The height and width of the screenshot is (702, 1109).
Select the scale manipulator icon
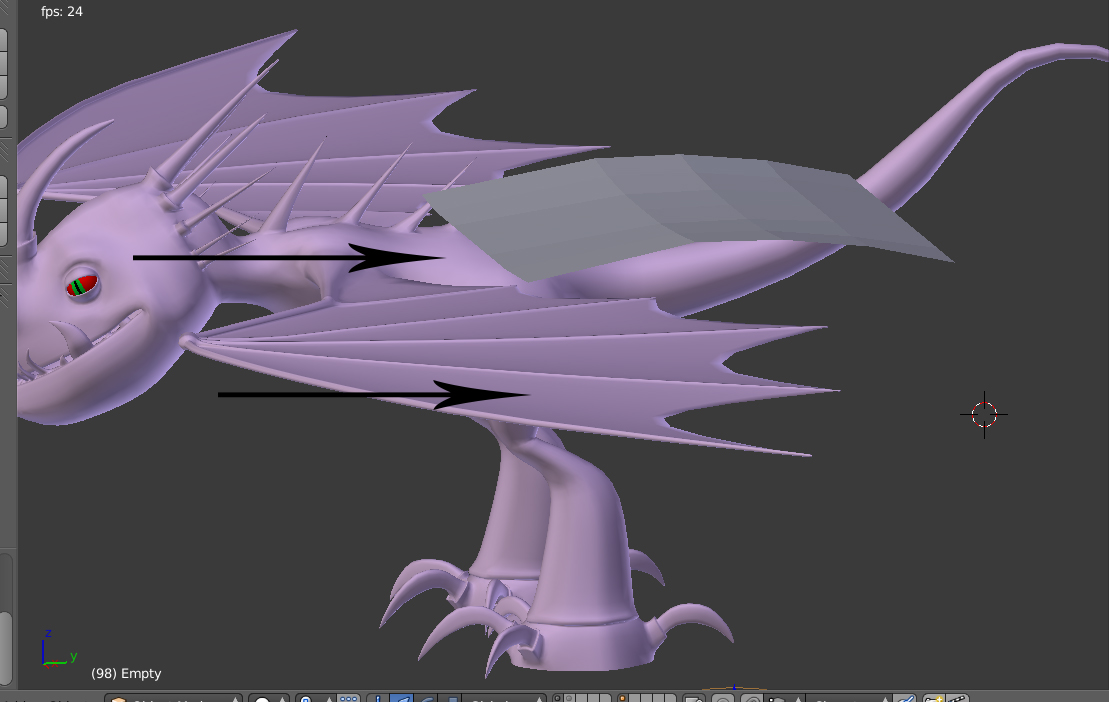pyautogui.click(x=451, y=698)
